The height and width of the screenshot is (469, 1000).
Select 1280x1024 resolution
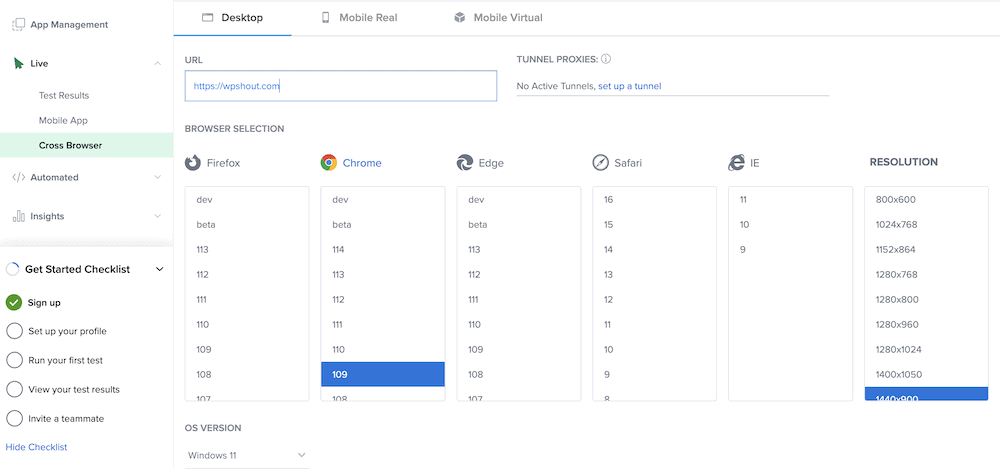[x=926, y=350]
